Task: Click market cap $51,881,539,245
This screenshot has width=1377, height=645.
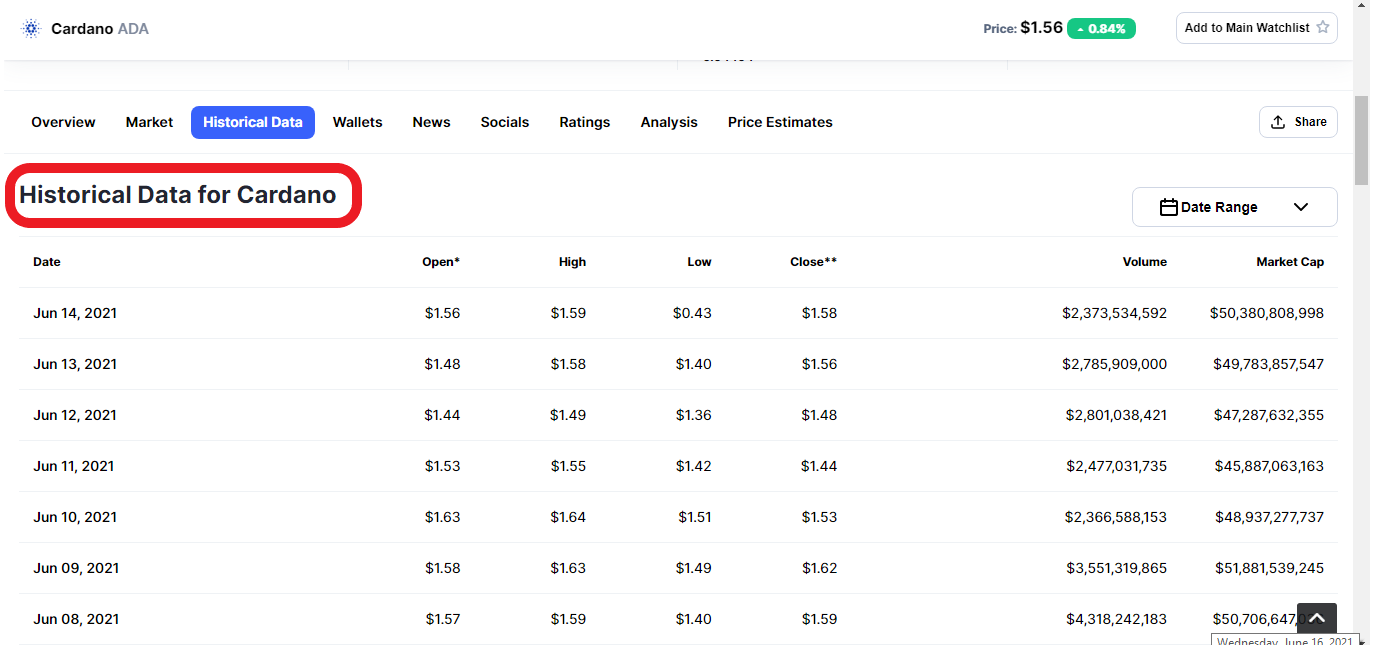Action: [1270, 568]
